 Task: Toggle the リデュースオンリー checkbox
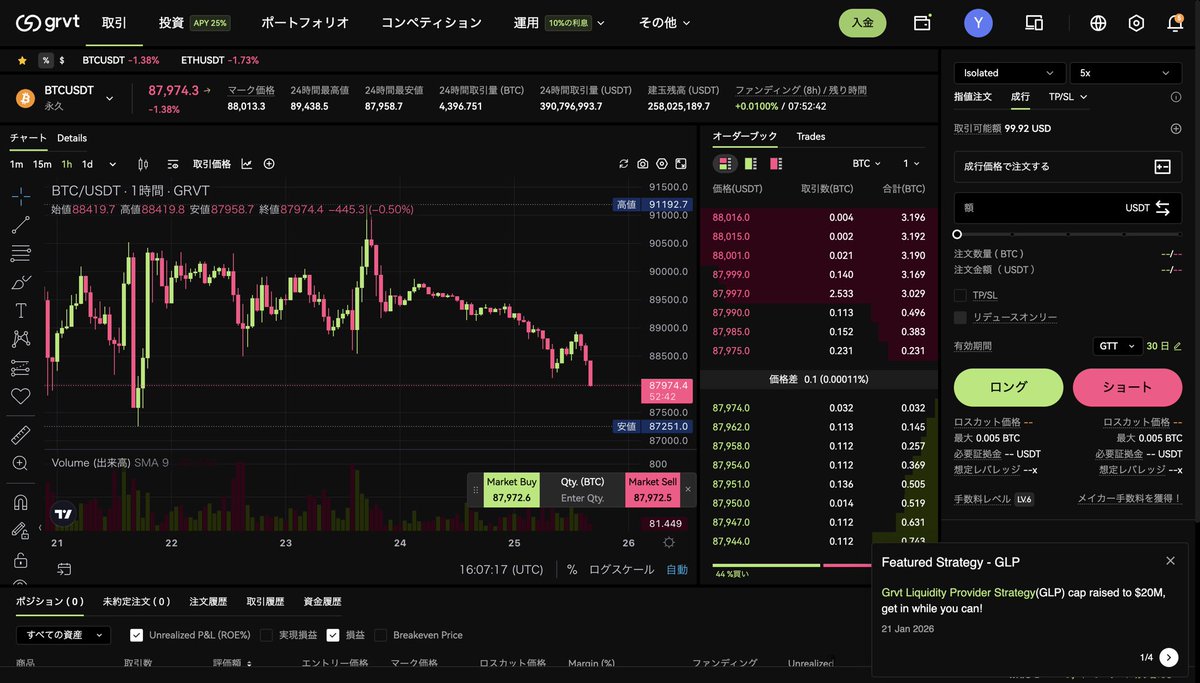[961, 317]
